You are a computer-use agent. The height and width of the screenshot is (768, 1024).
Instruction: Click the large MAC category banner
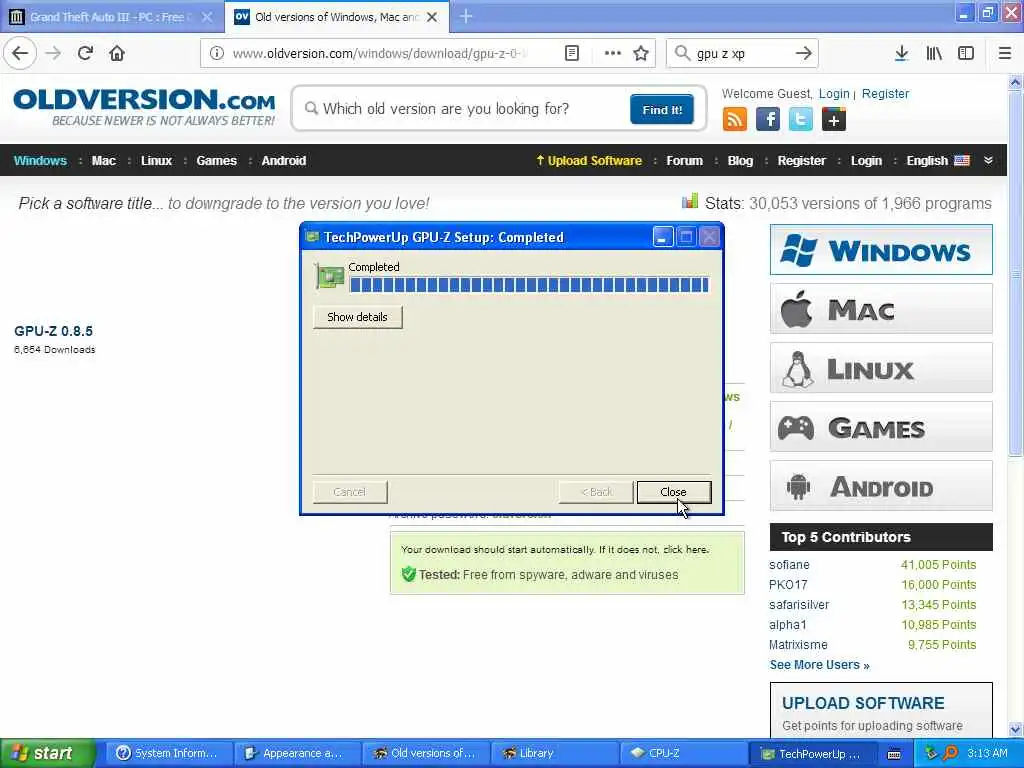click(881, 308)
